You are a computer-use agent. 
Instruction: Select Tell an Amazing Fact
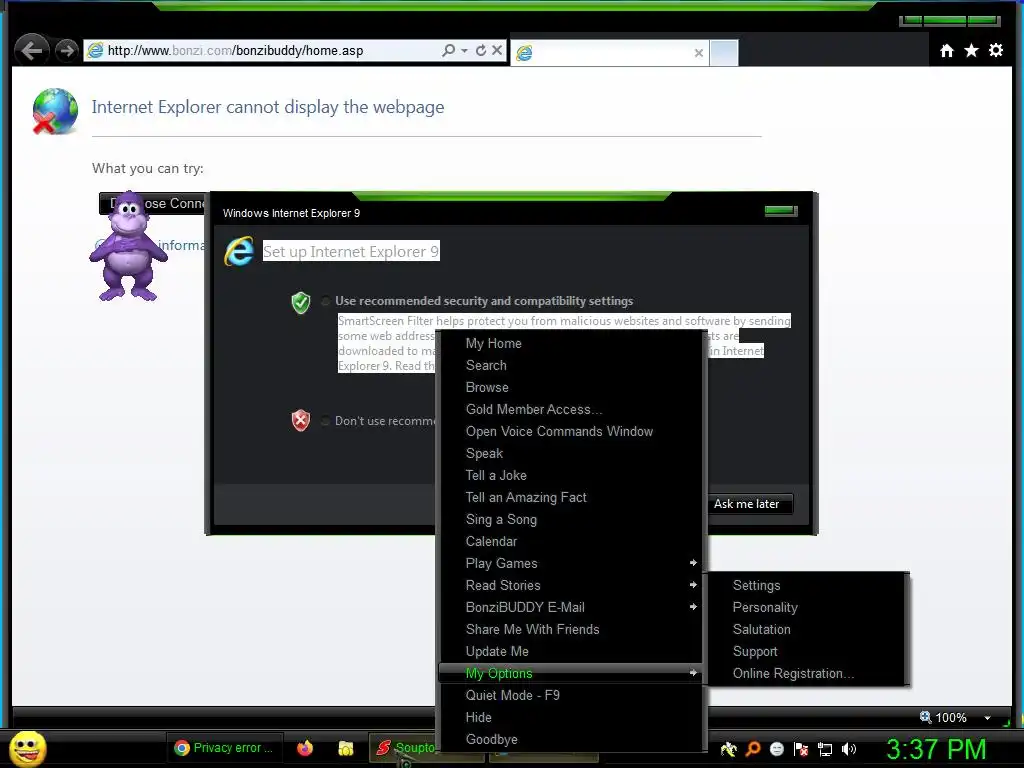click(x=570, y=497)
